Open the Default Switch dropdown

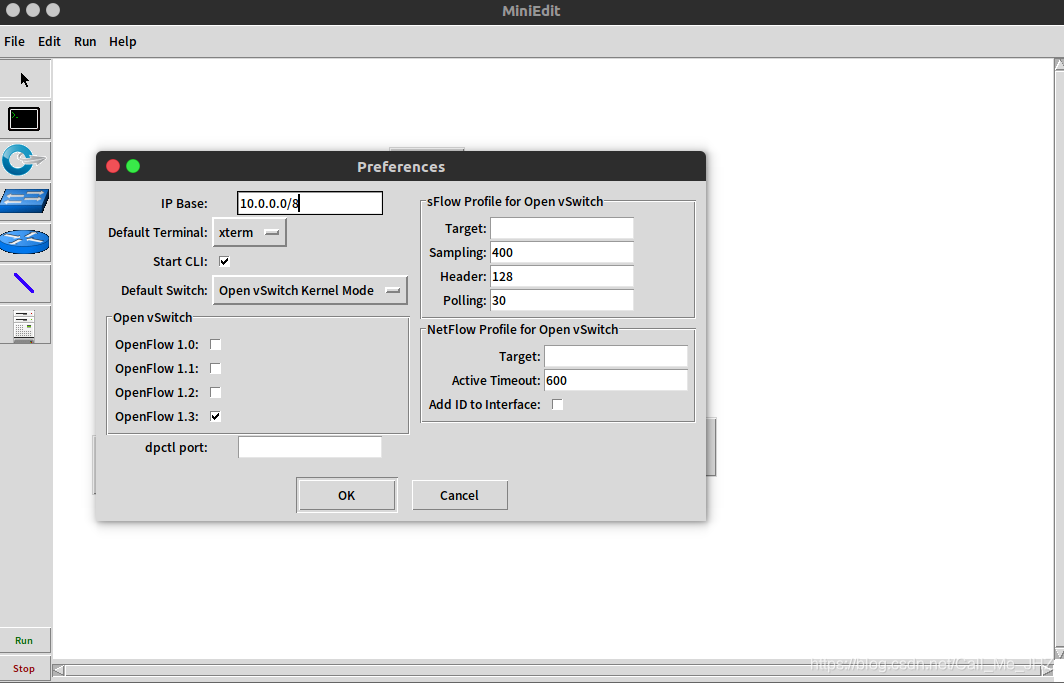(310, 290)
